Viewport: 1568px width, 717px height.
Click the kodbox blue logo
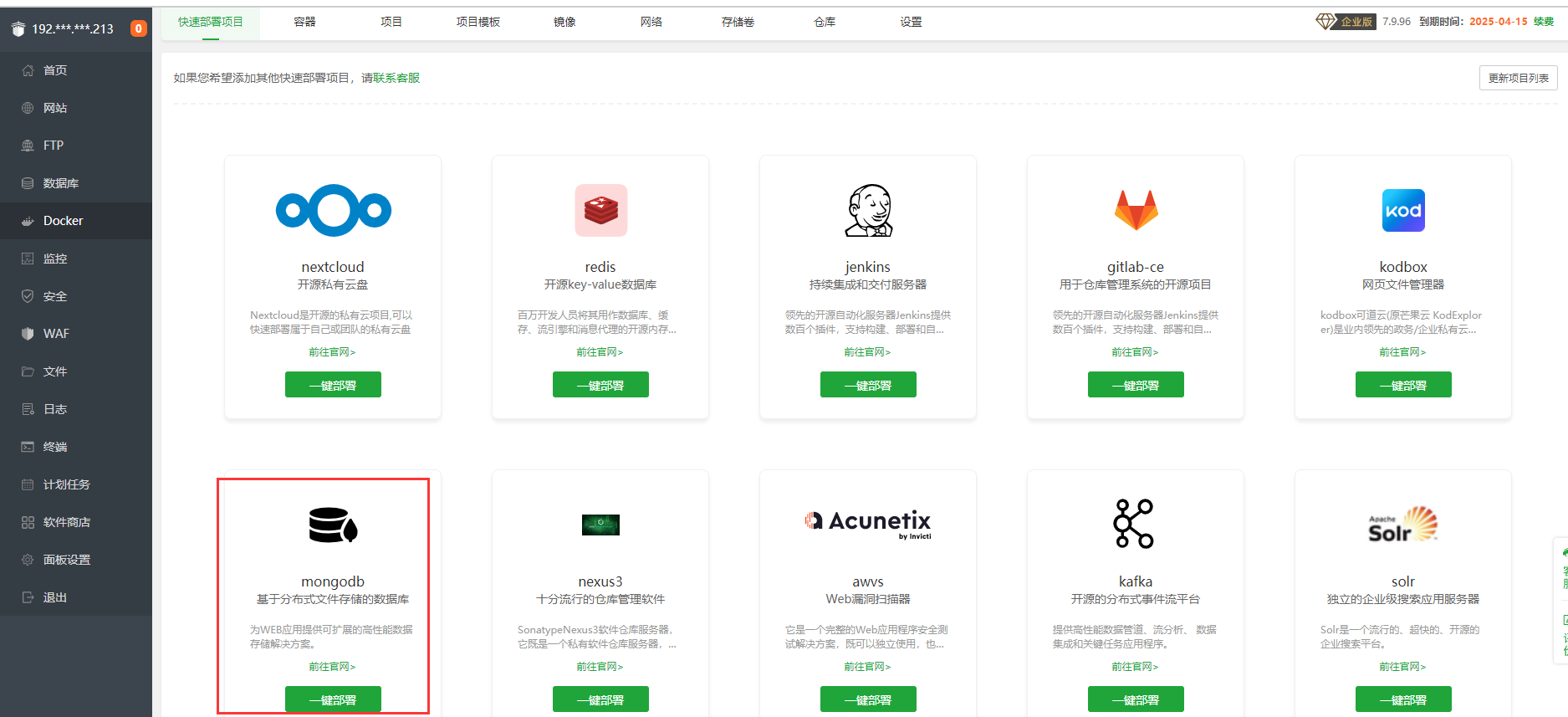[x=1403, y=210]
